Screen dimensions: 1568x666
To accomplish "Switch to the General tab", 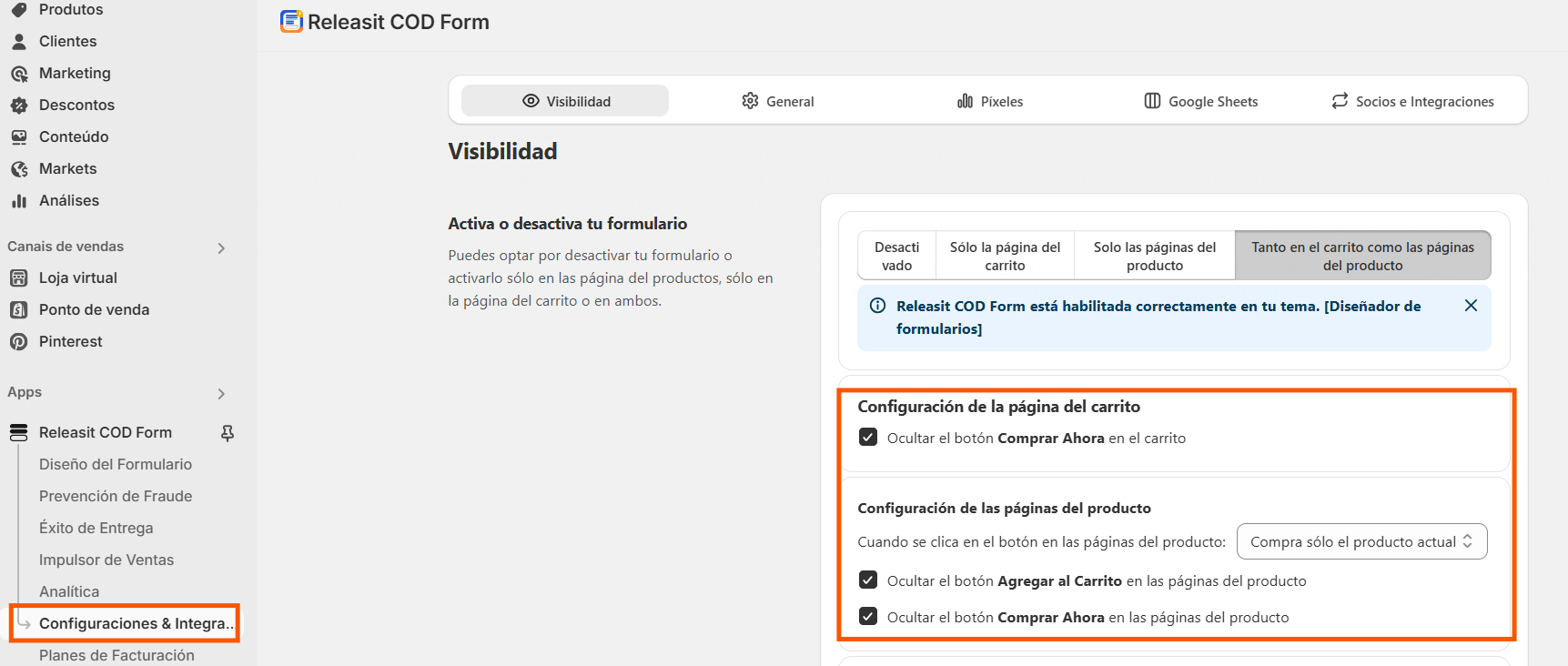I will click(778, 101).
